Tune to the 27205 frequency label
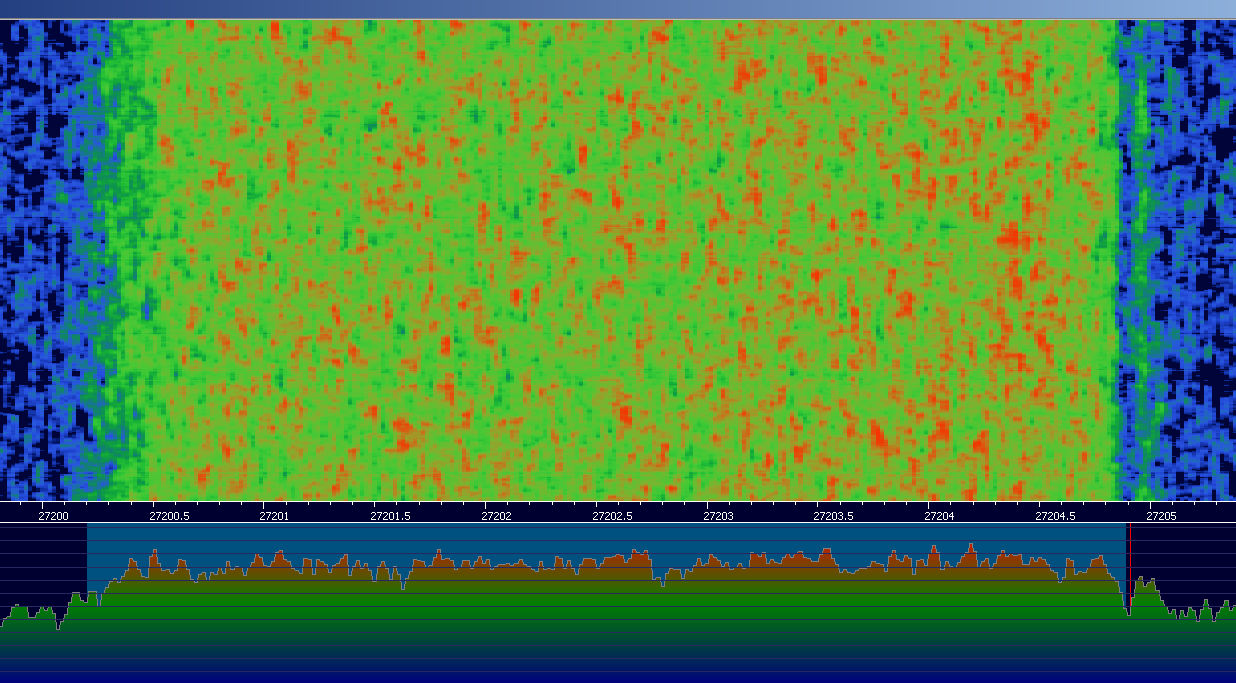This screenshot has height=683, width=1236. point(1161,516)
